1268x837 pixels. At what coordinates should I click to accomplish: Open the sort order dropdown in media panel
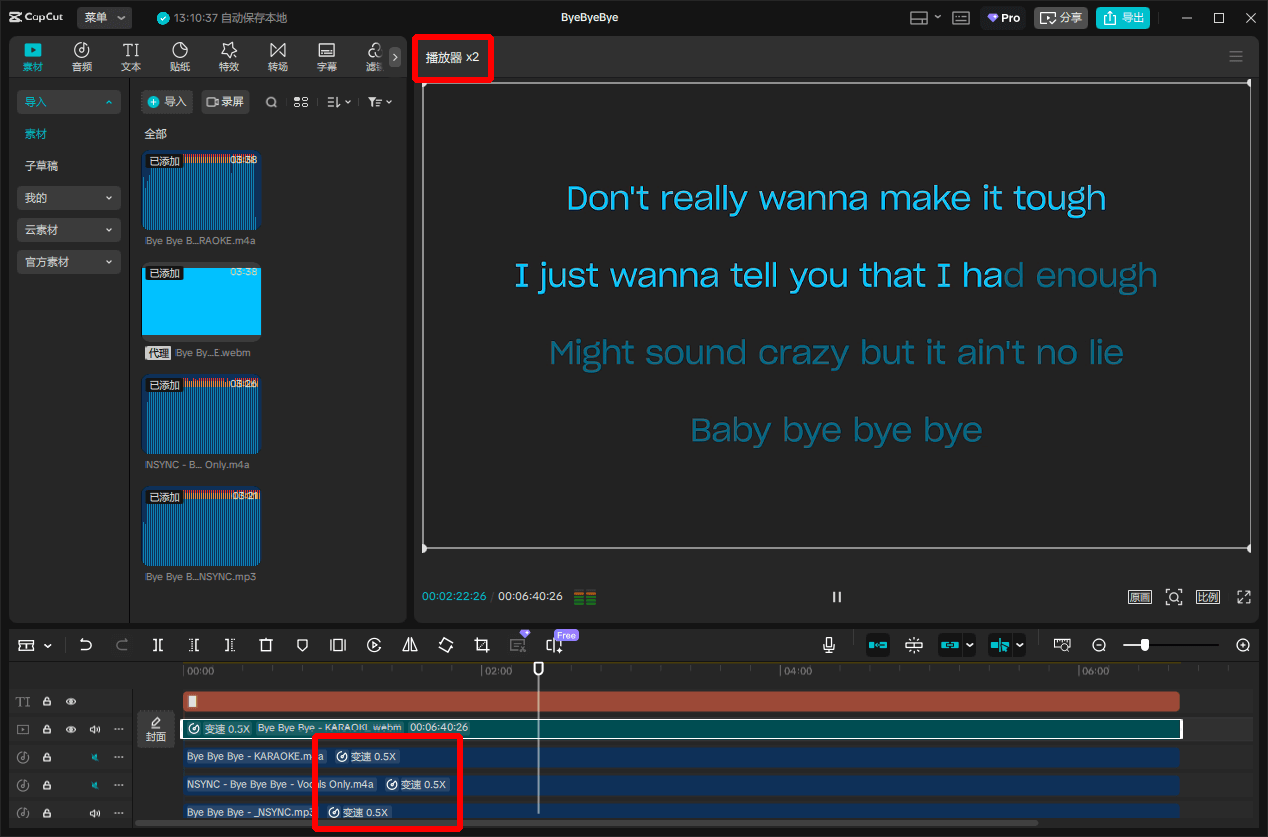[x=339, y=102]
